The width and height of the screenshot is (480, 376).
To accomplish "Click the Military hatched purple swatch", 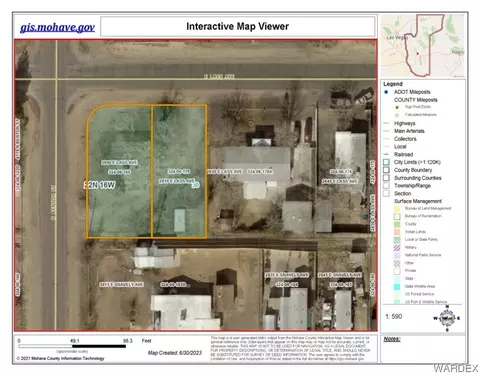I will (397, 248).
